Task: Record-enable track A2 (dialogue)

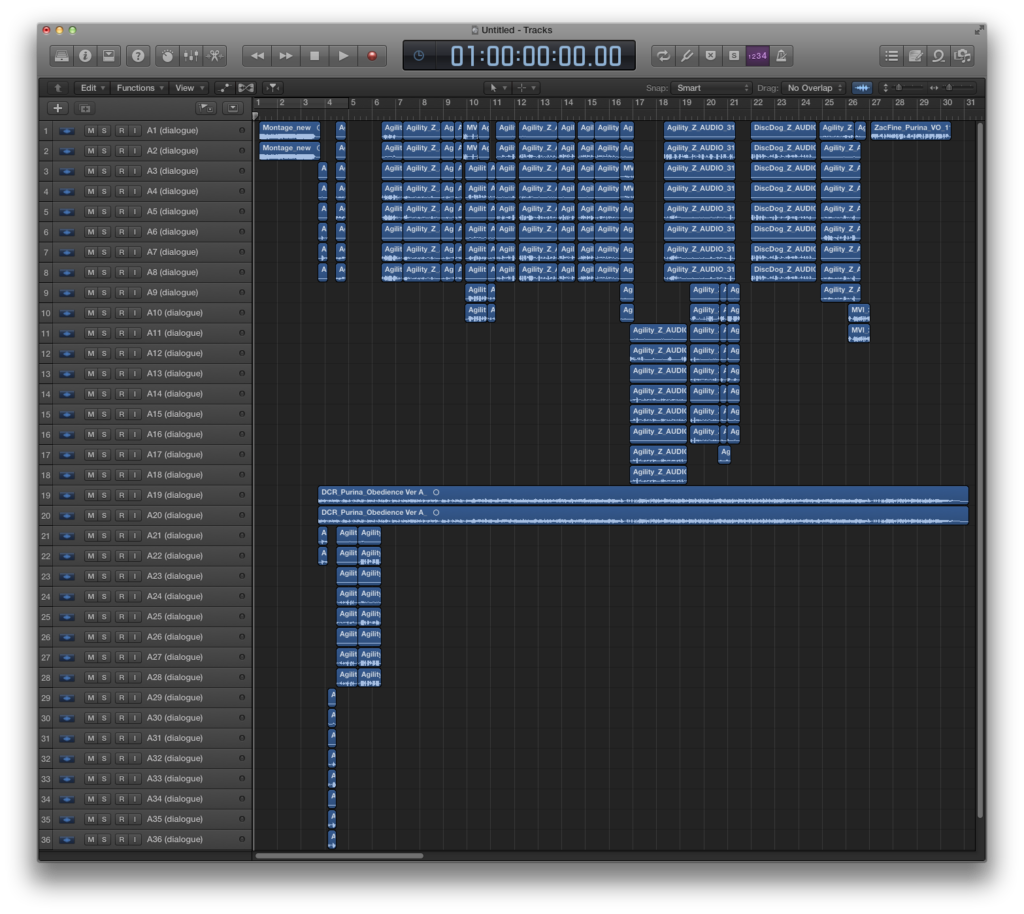Action: coord(121,151)
